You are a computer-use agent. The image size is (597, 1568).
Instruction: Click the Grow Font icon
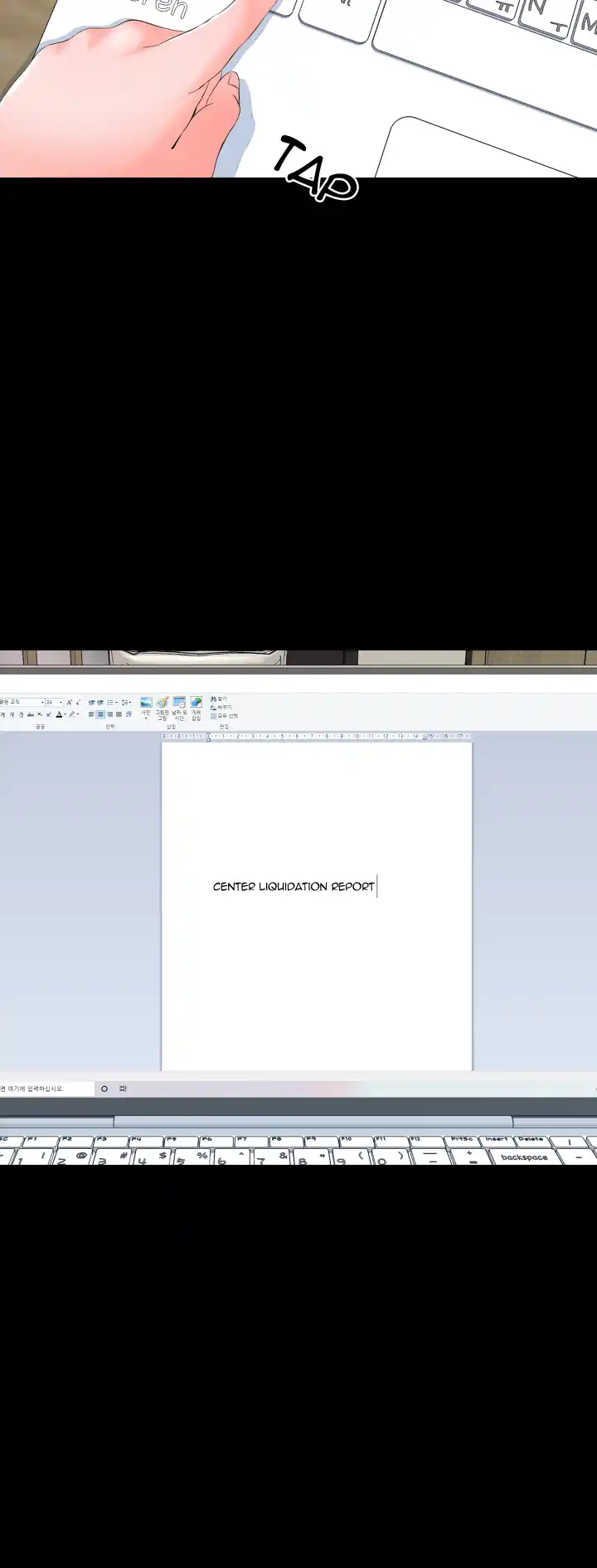(70, 703)
